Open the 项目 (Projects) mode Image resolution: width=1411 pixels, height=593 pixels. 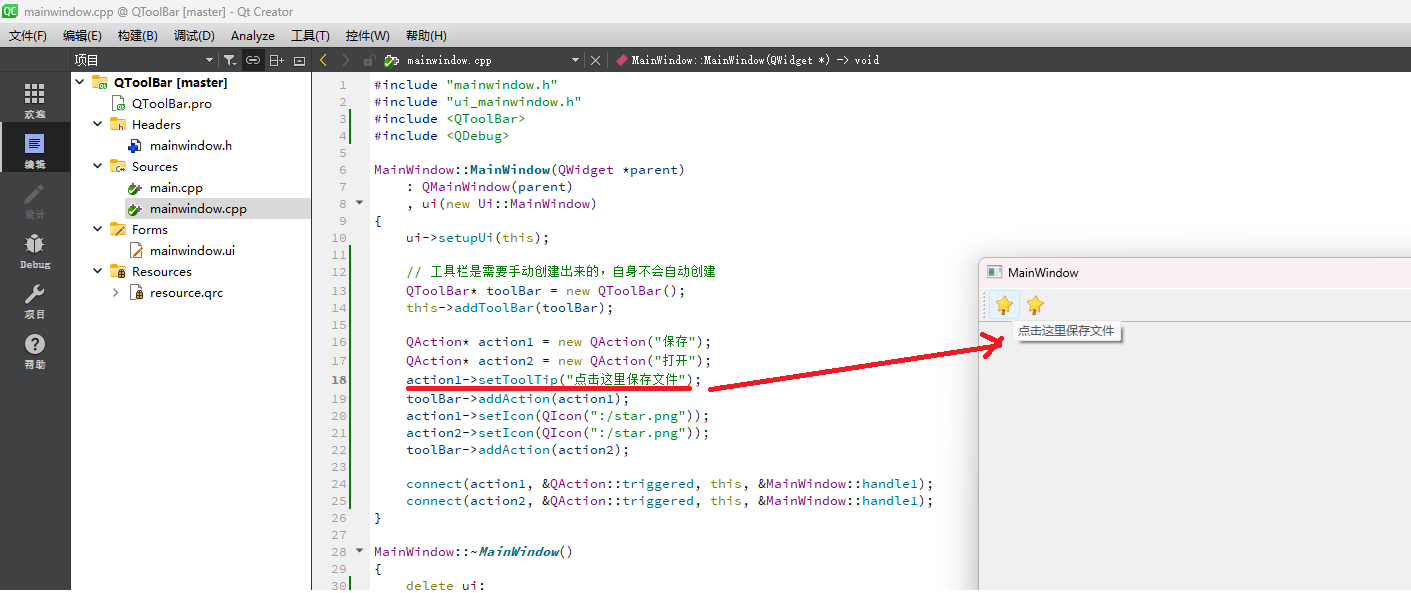[x=35, y=300]
